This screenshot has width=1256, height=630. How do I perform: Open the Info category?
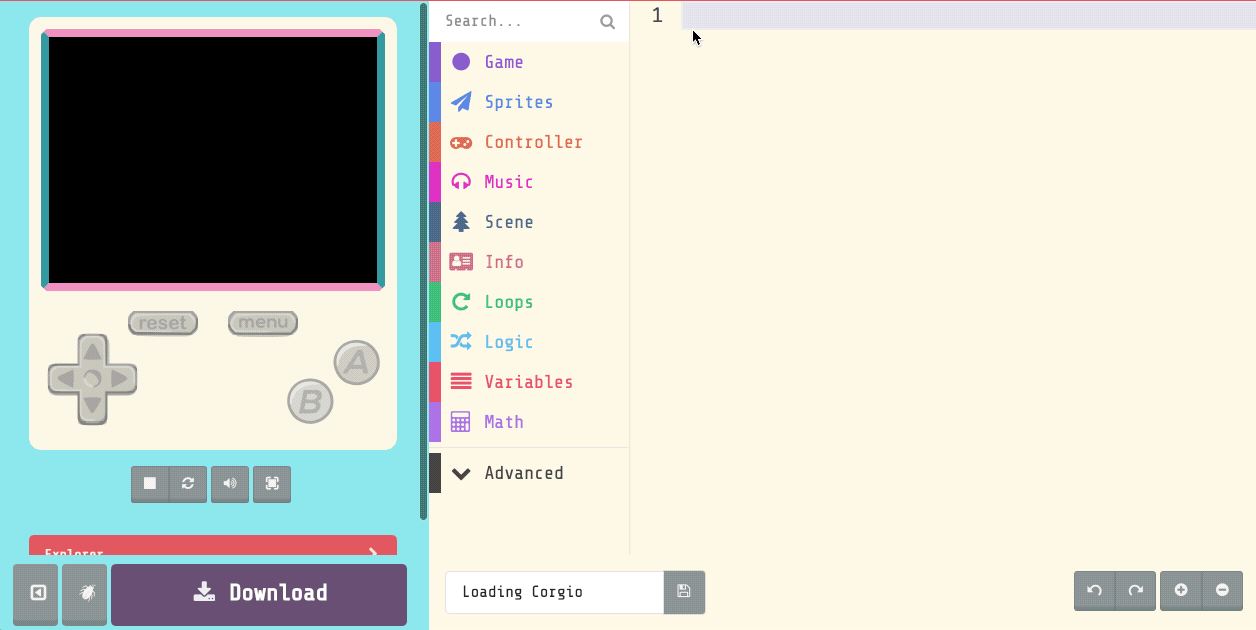[529, 262]
